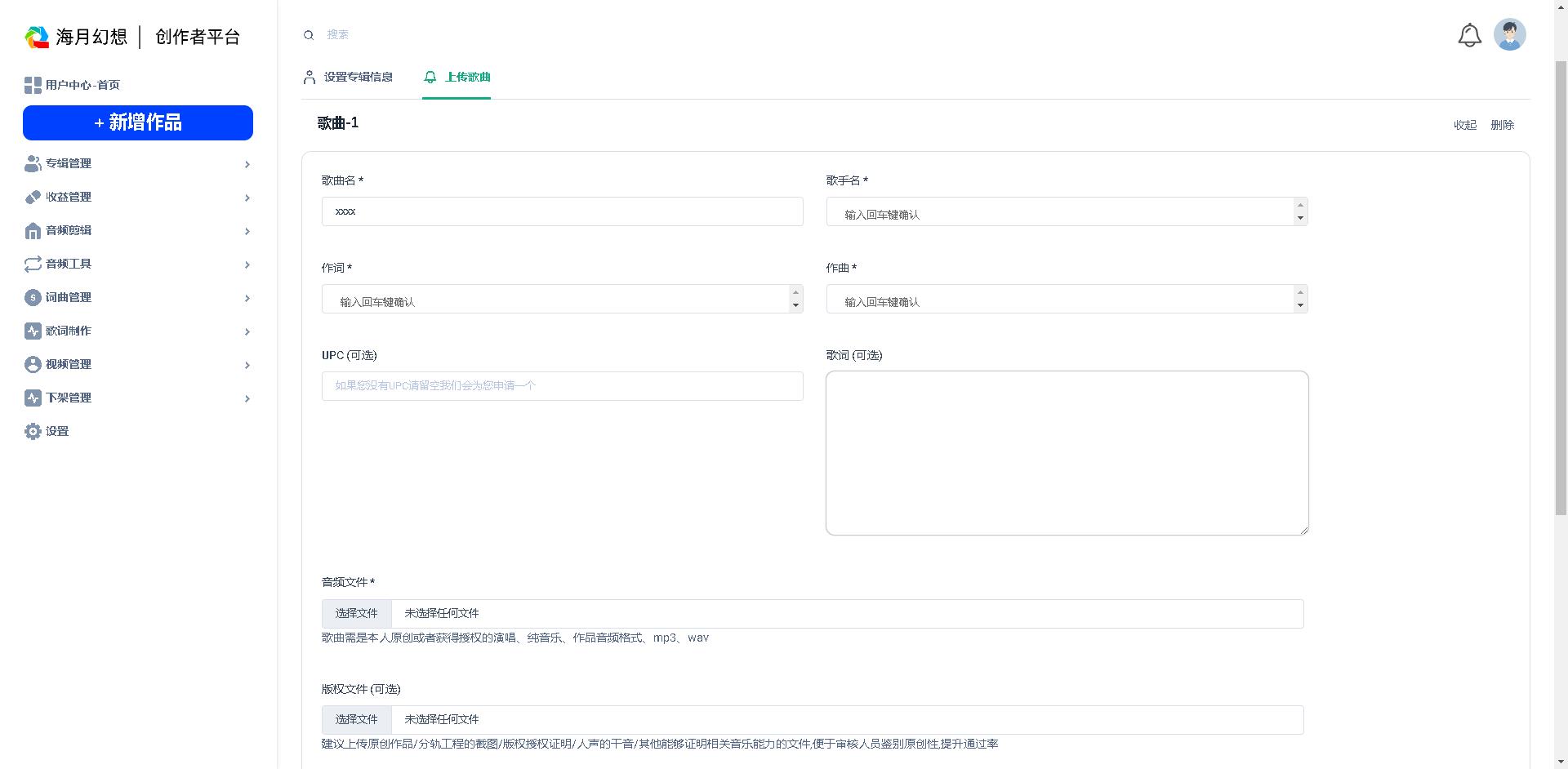Click the 作词 field's scroll-down arrow
This screenshot has height=769, width=1568.
(795, 305)
